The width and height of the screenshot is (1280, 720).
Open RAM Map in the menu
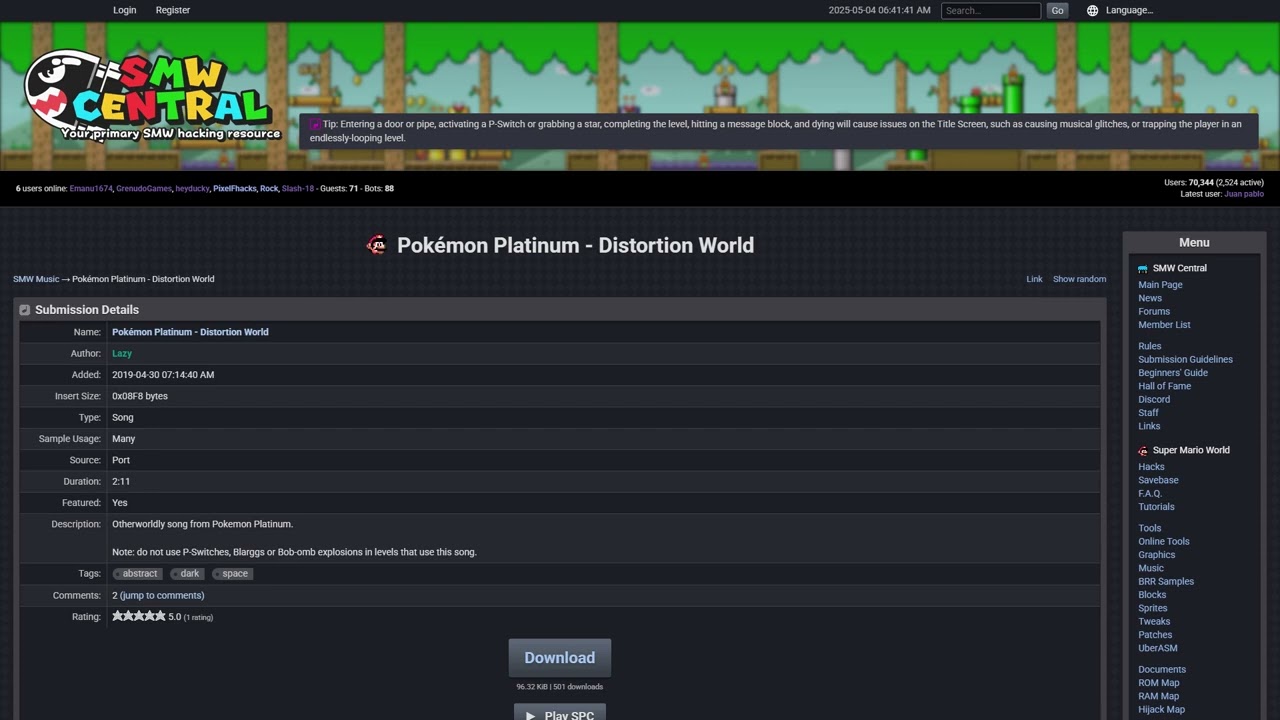pyautogui.click(x=1158, y=696)
